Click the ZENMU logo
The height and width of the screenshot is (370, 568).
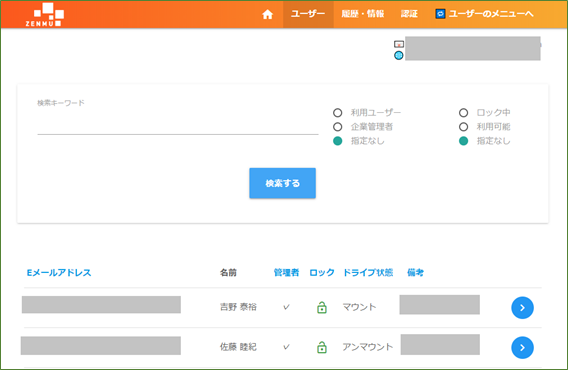click(45, 14)
